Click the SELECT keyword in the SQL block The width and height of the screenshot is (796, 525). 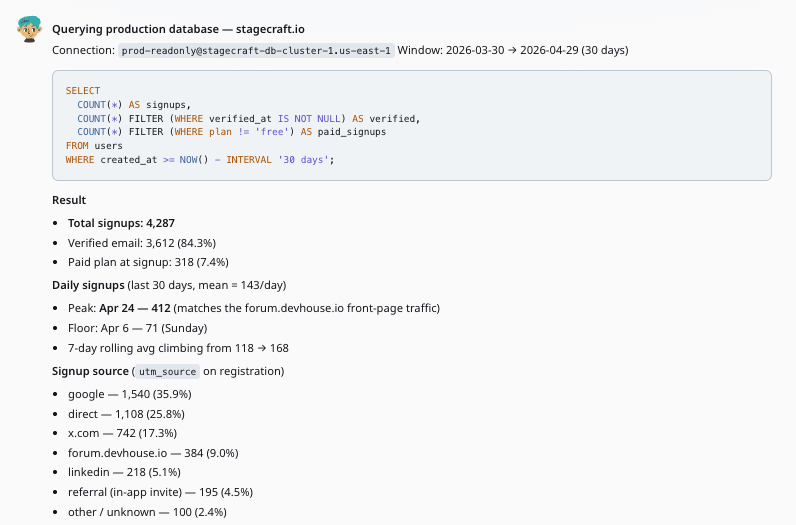pos(83,91)
